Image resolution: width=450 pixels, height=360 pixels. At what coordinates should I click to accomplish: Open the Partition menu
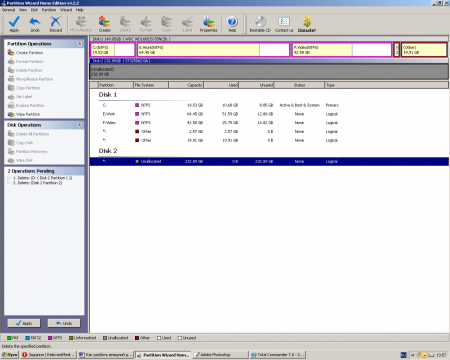pos(49,10)
